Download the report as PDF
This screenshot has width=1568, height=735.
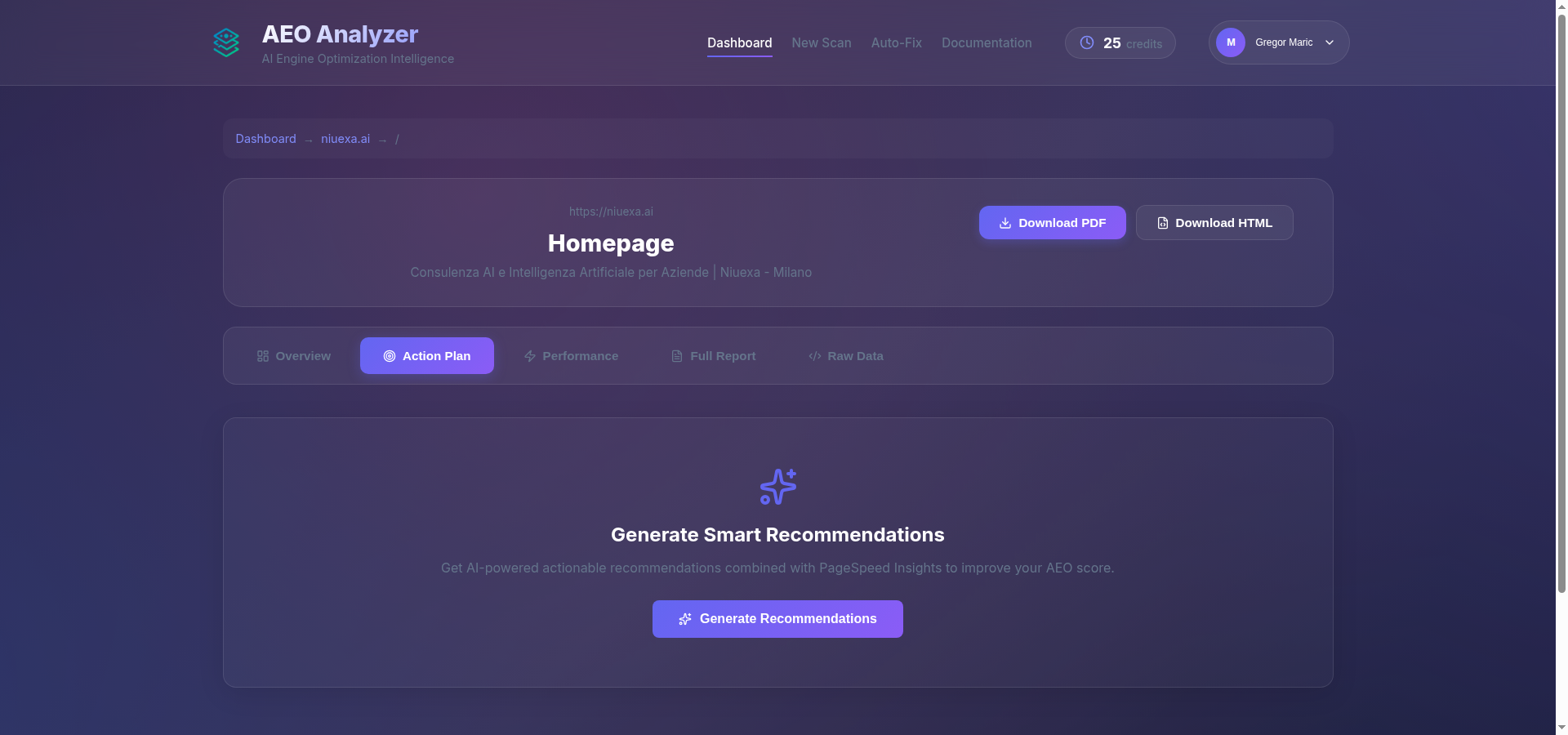pos(1052,223)
